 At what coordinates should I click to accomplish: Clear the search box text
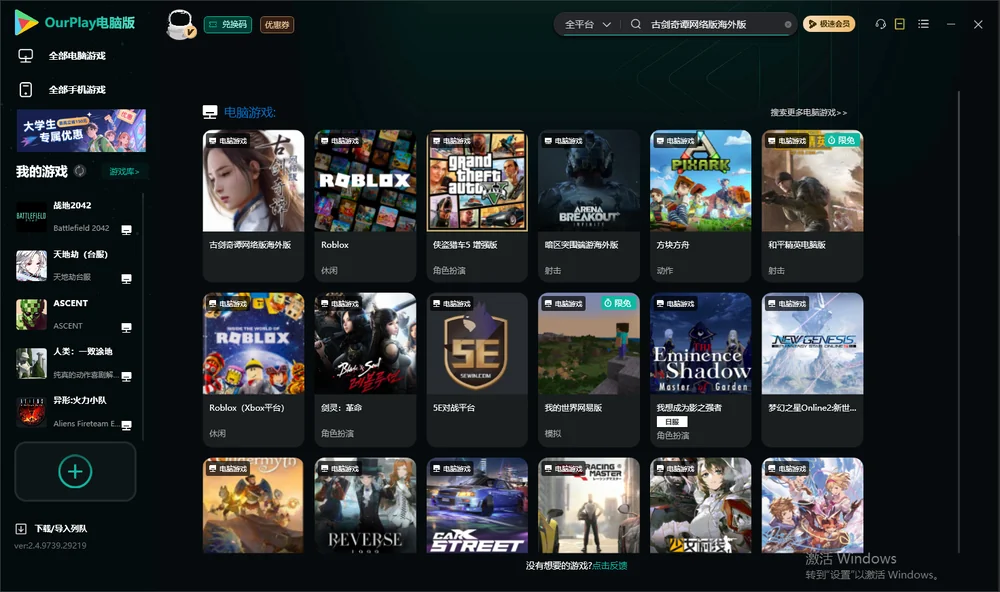click(x=788, y=25)
